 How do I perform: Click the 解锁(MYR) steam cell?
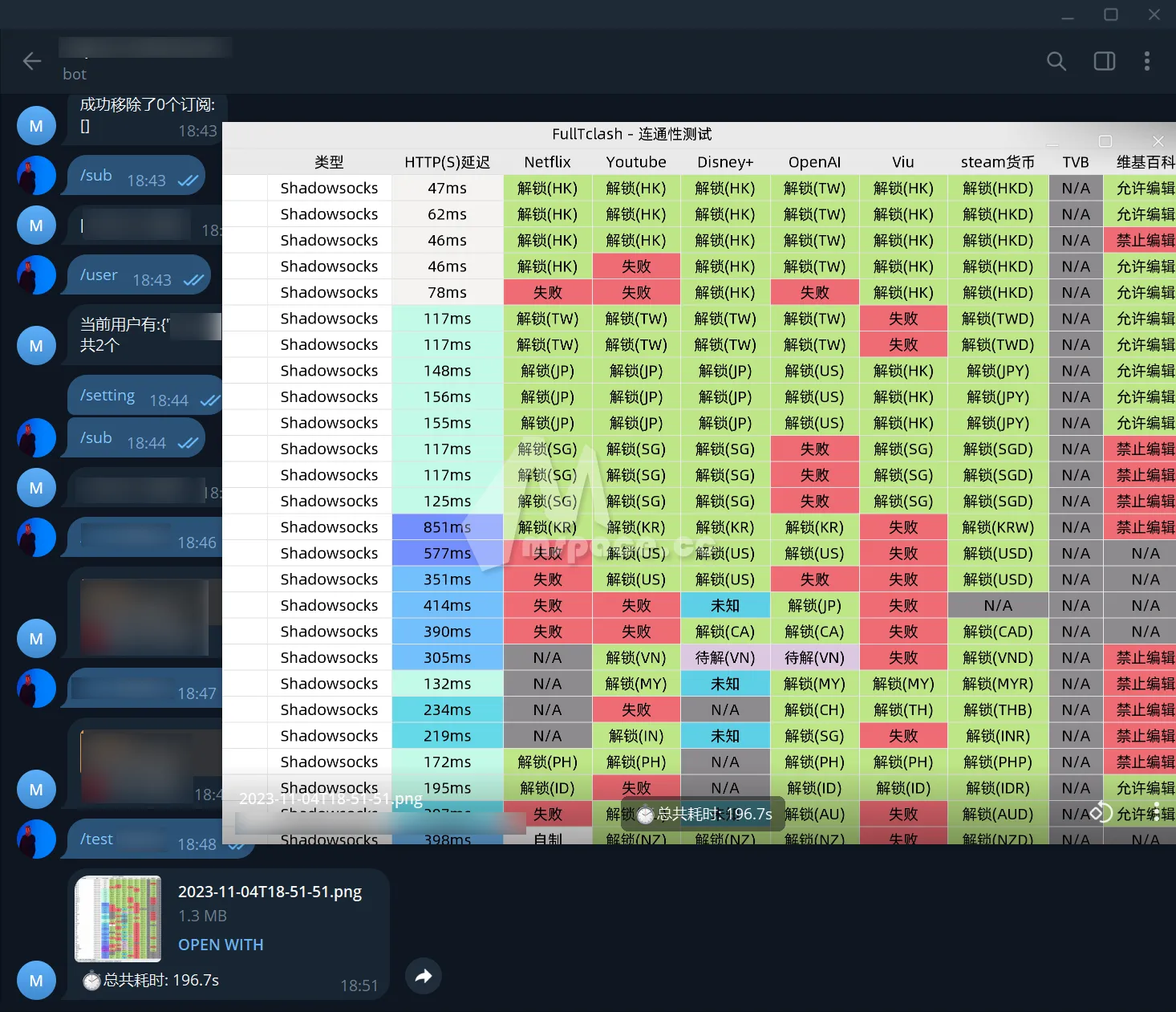pos(998,684)
